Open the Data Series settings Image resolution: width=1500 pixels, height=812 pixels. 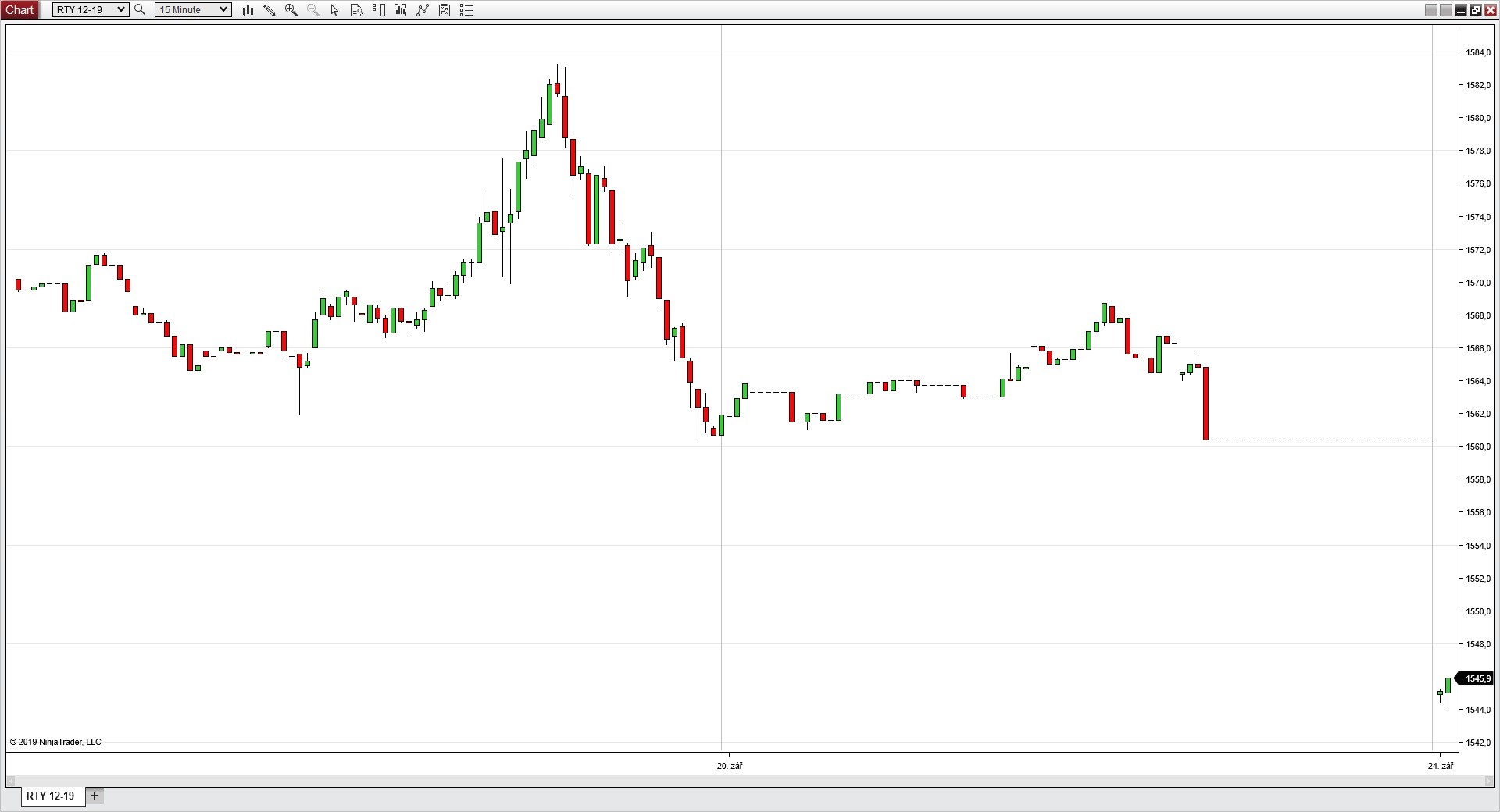click(x=401, y=10)
